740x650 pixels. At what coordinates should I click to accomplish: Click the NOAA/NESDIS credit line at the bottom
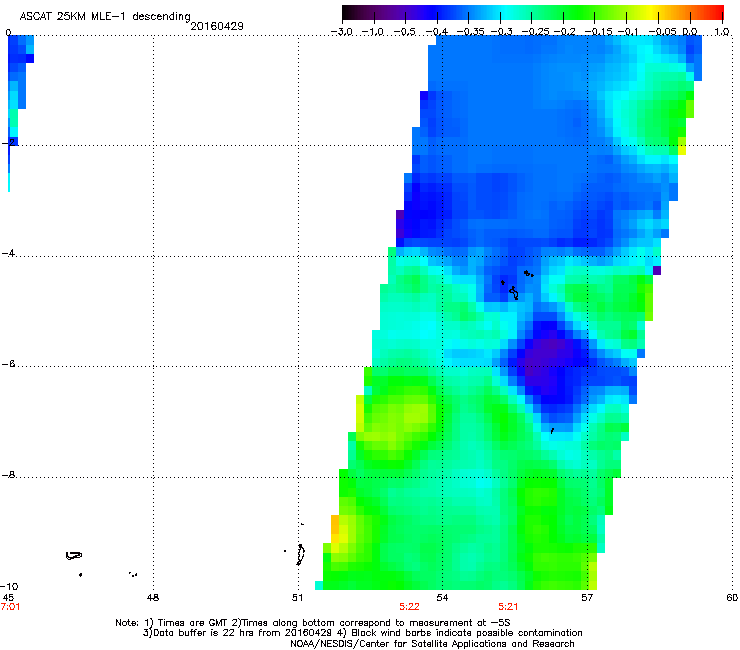click(x=432, y=644)
